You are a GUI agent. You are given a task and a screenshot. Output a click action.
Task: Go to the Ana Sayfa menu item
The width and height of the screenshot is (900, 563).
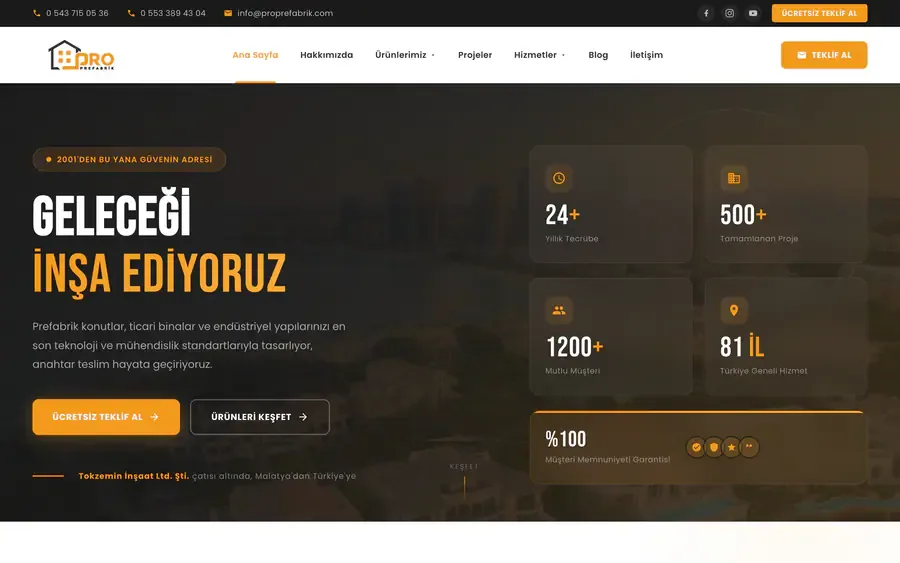(255, 55)
